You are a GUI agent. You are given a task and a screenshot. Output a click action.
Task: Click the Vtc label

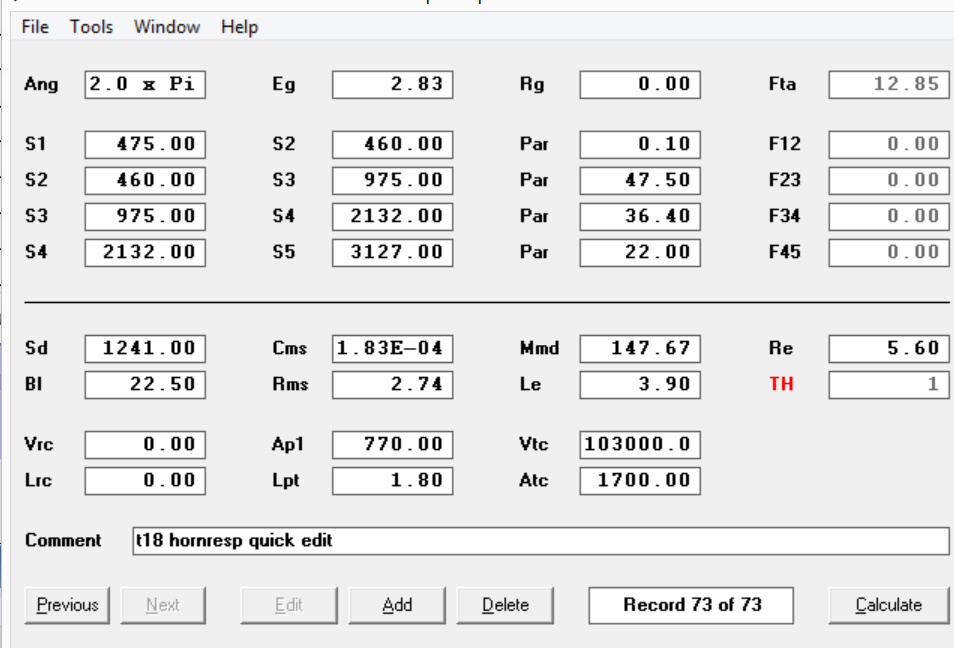coord(534,445)
